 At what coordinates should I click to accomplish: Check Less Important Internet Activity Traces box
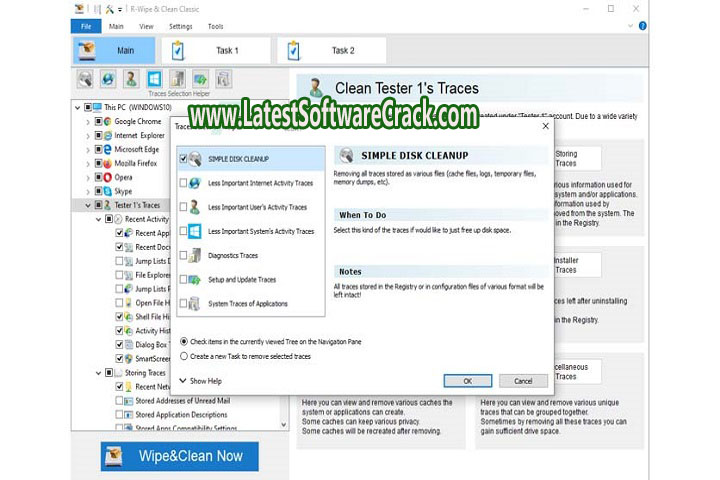(x=182, y=183)
